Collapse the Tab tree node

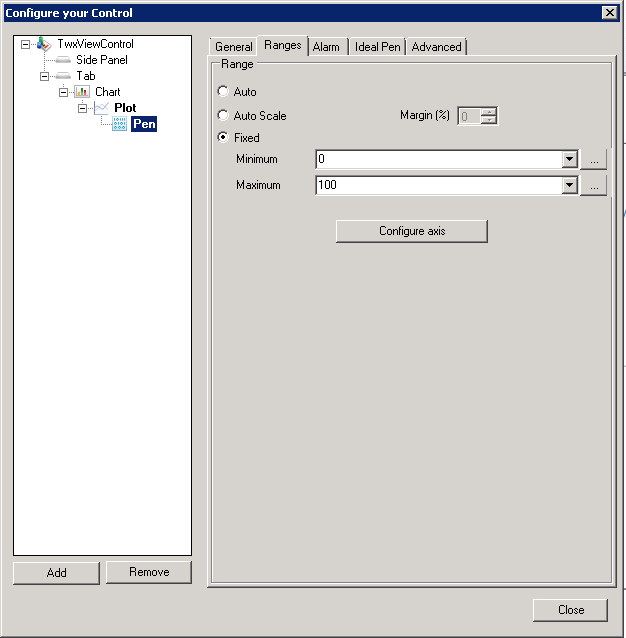[x=44, y=76]
